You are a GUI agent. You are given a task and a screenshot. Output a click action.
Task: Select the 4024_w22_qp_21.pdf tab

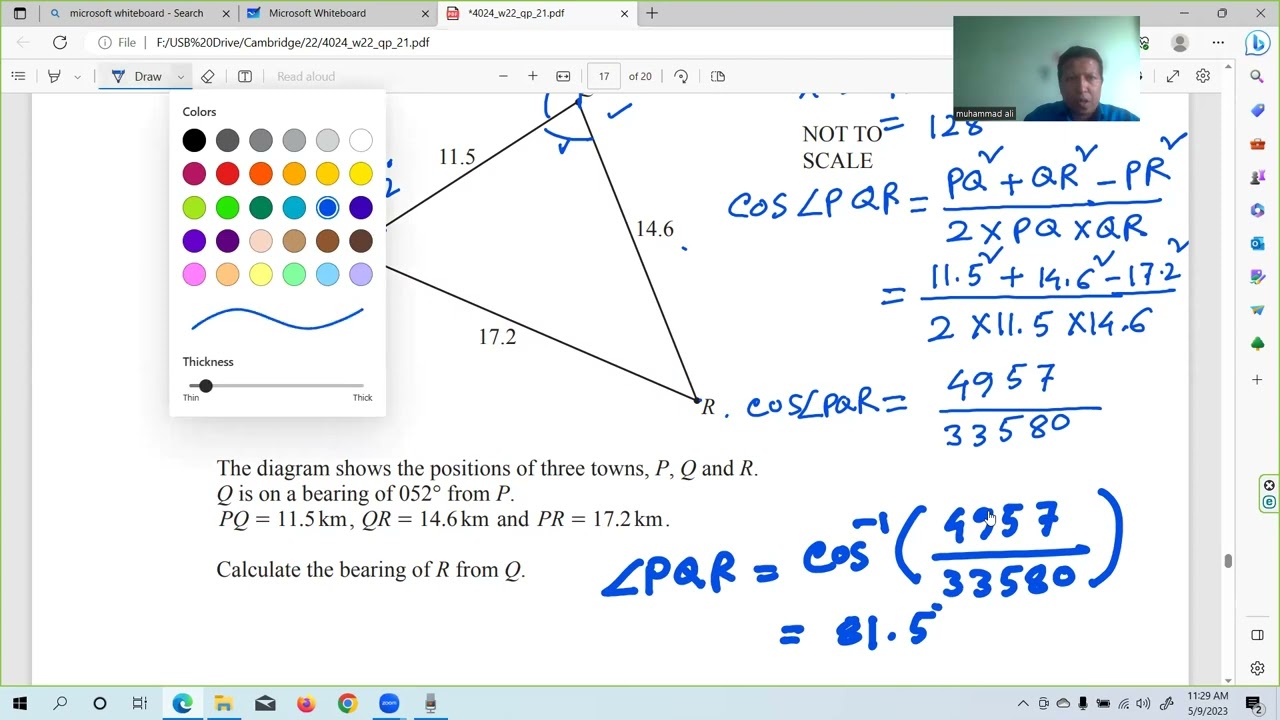537,13
